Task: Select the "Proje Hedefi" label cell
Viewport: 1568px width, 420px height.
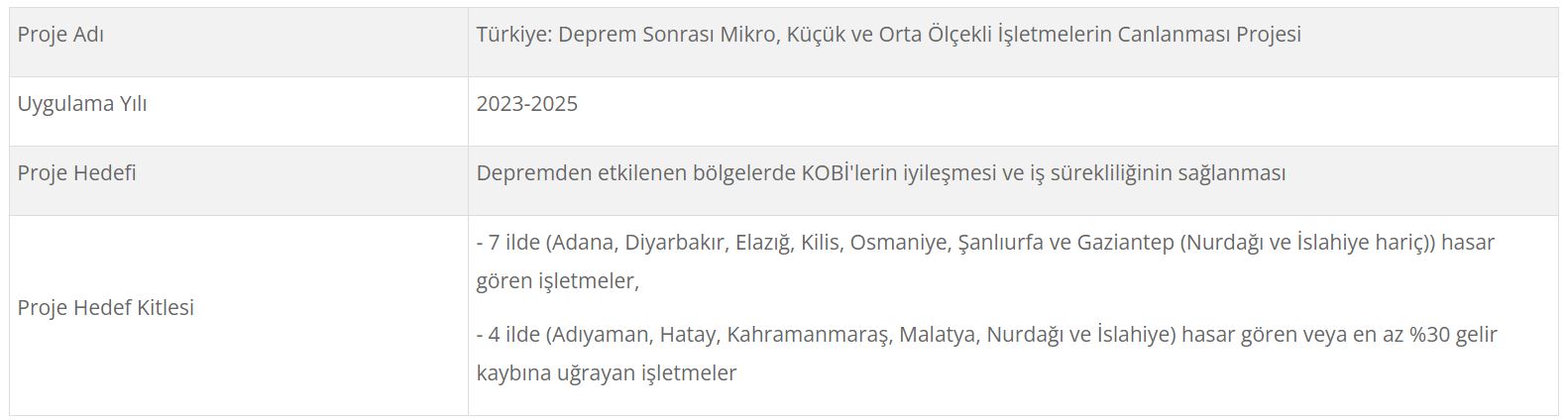Action: pyautogui.click(x=77, y=173)
